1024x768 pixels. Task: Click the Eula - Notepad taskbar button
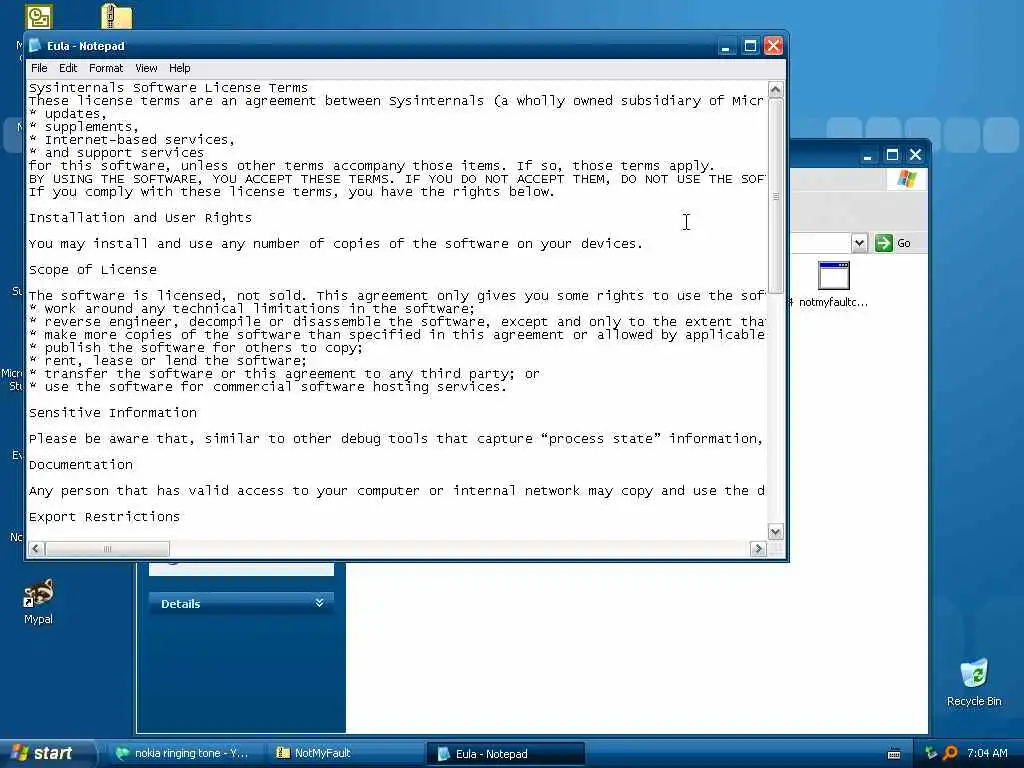(x=506, y=754)
